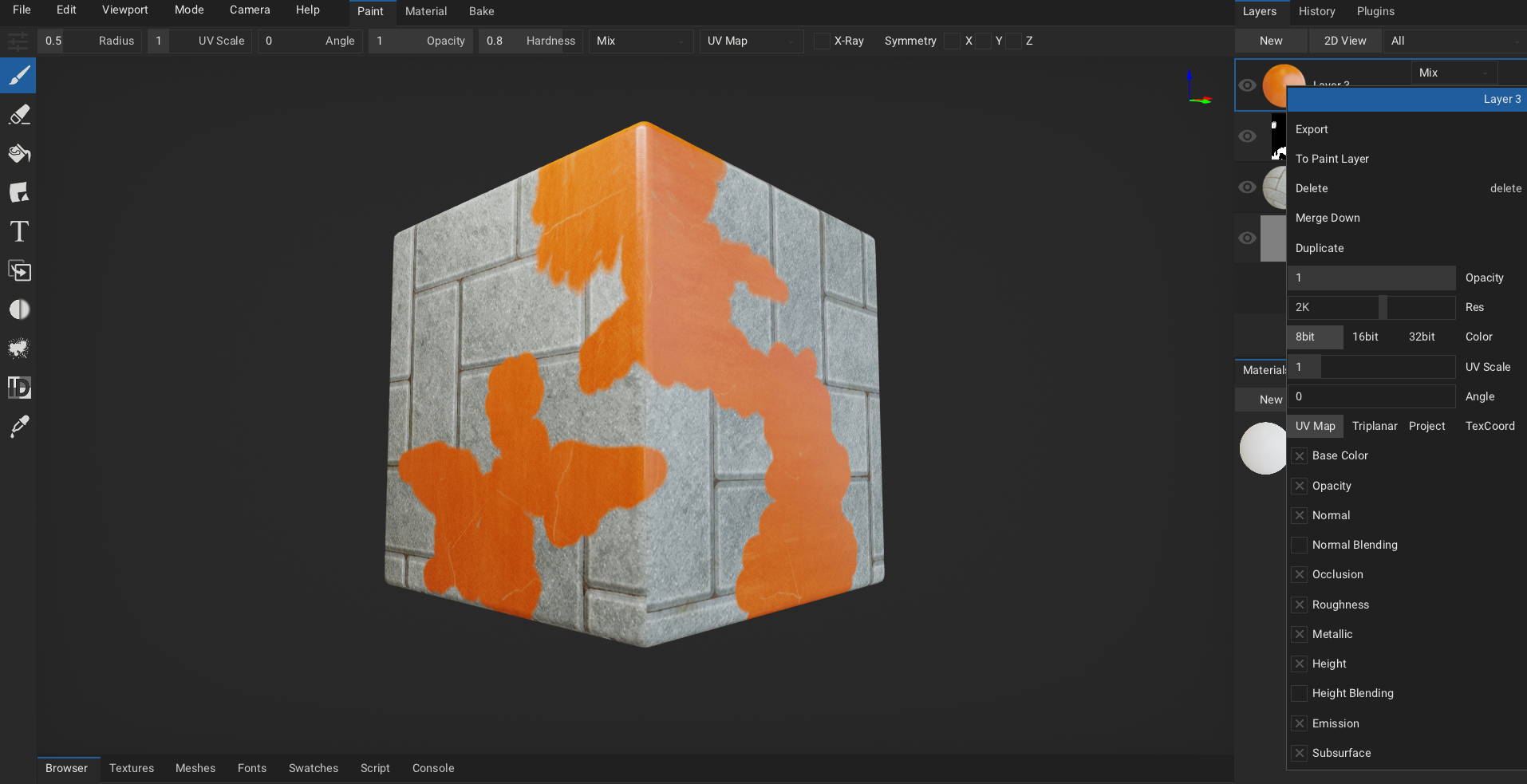Screen dimensions: 1527x784
Task: Open the All layer filter dropdown
Action: pyautogui.click(x=1454, y=41)
